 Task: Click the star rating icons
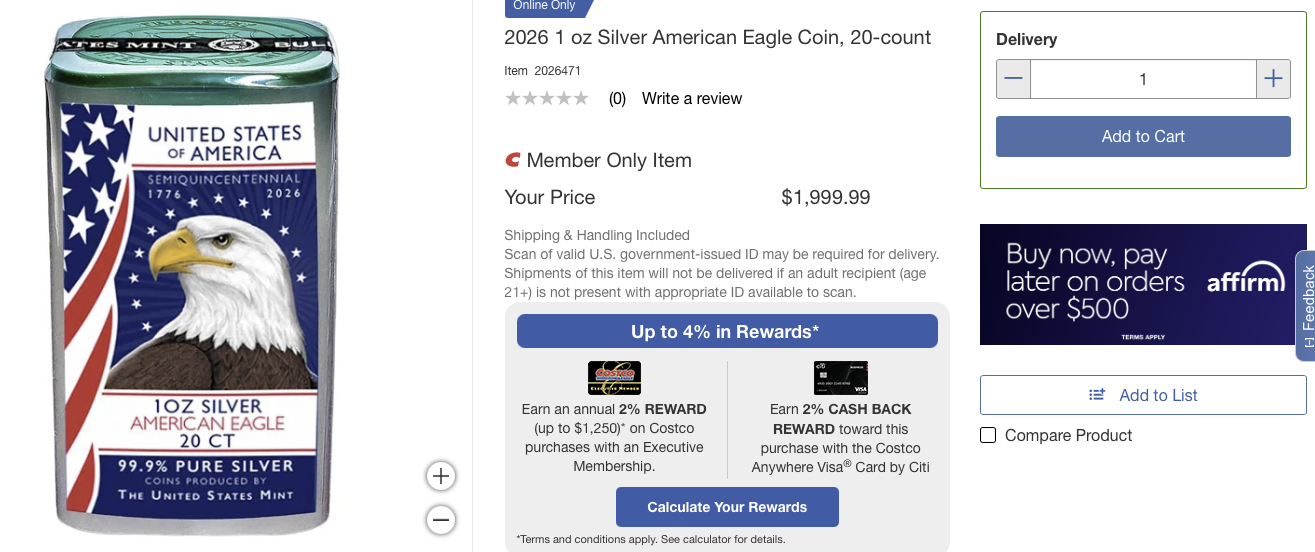click(547, 98)
